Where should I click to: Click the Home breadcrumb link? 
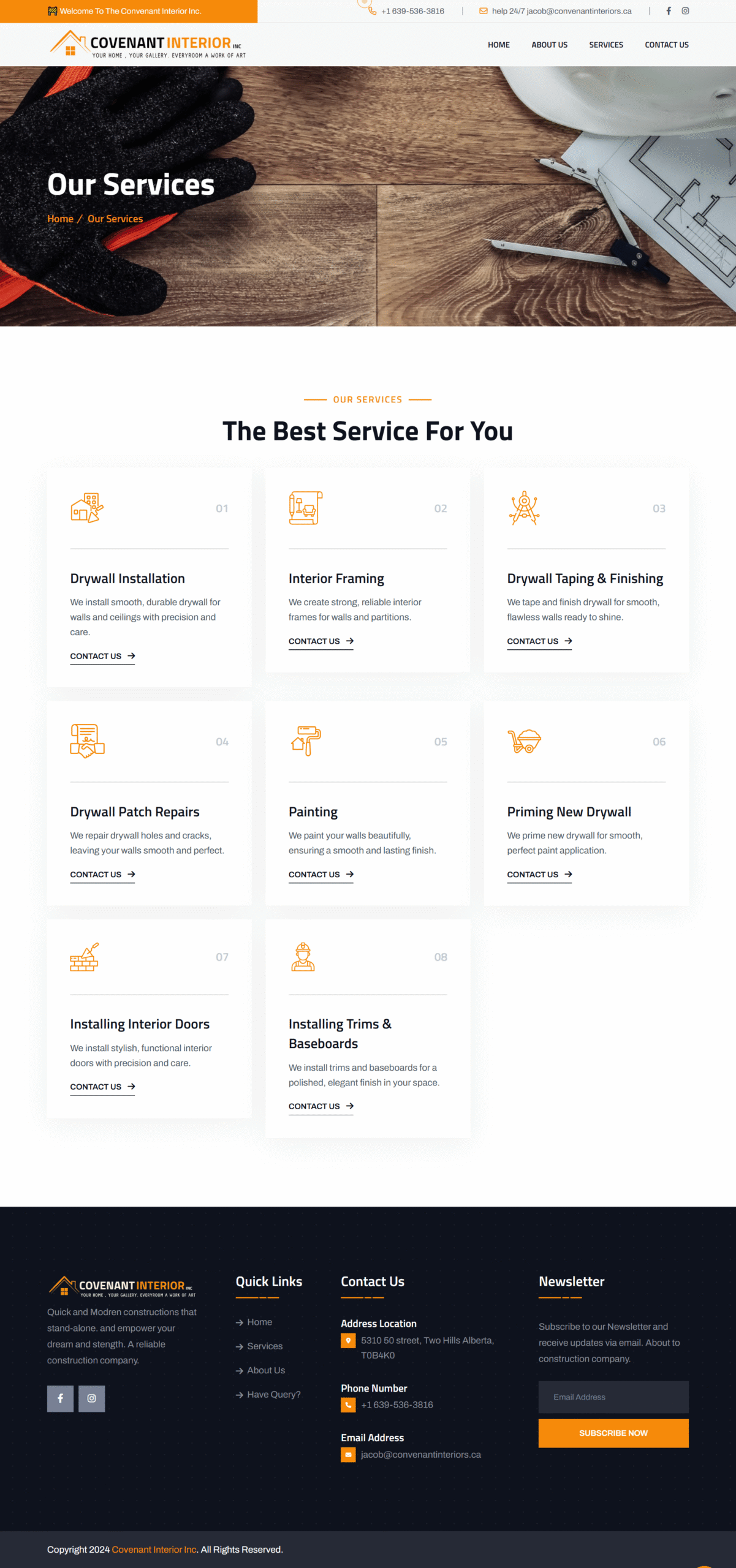(60, 219)
